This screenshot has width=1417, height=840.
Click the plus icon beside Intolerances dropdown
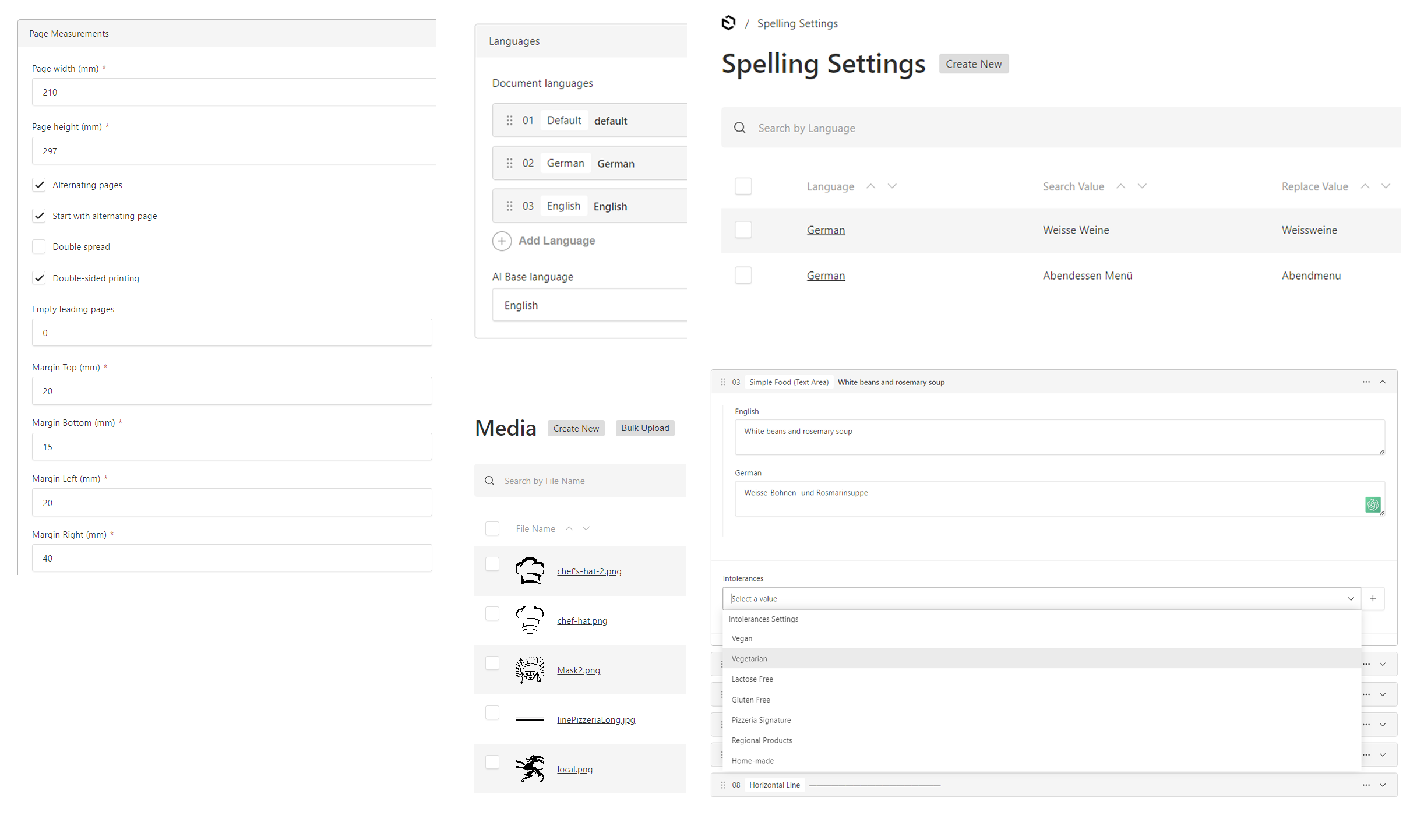pos(1373,598)
